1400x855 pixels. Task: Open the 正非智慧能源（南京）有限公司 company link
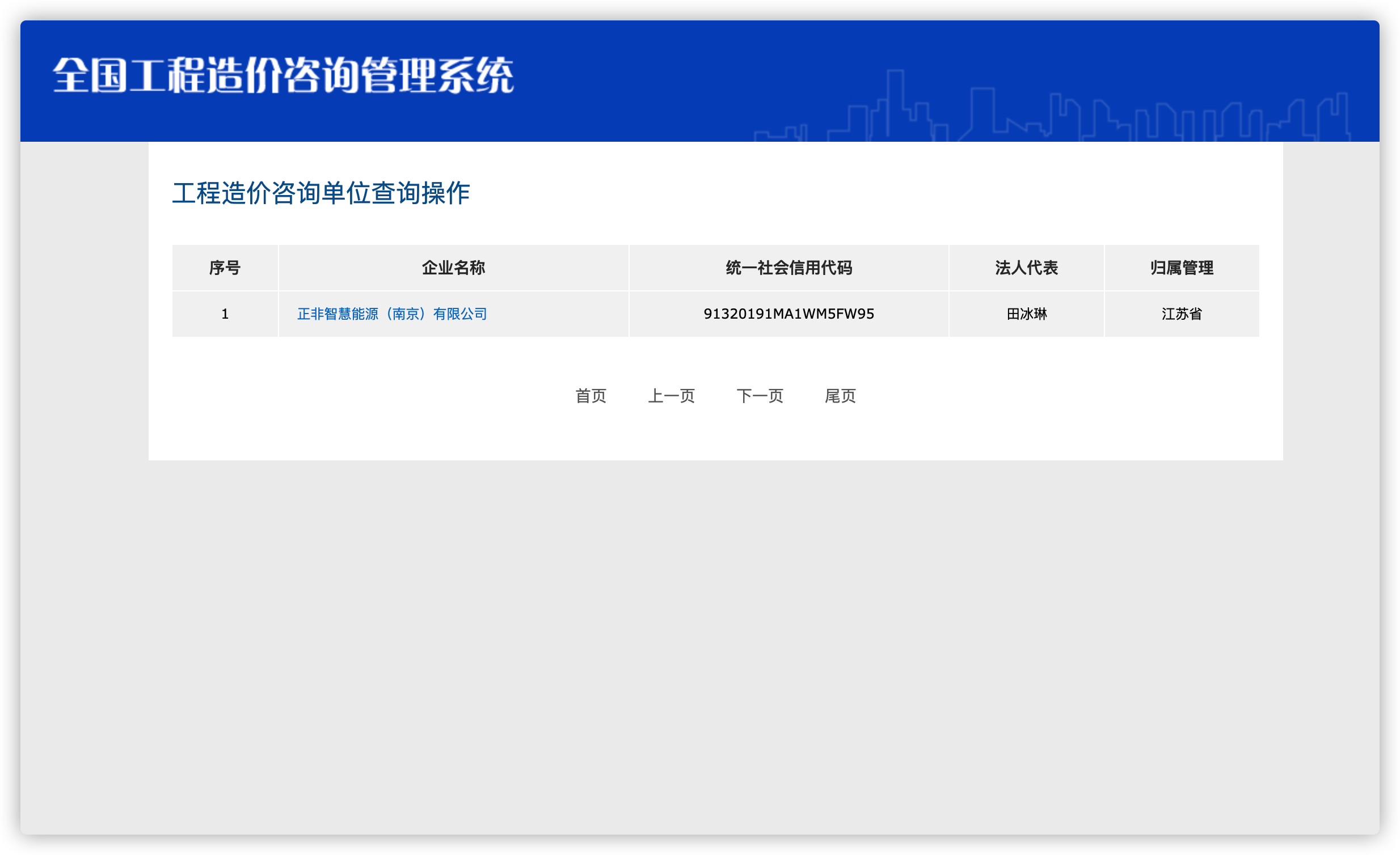(x=392, y=314)
